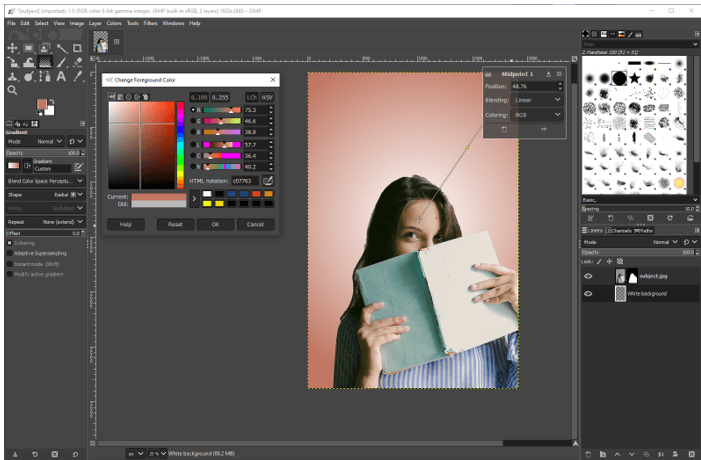This screenshot has height=460, width=701.
Task: Open the gradient editor pencil icon
Action: tap(79, 167)
